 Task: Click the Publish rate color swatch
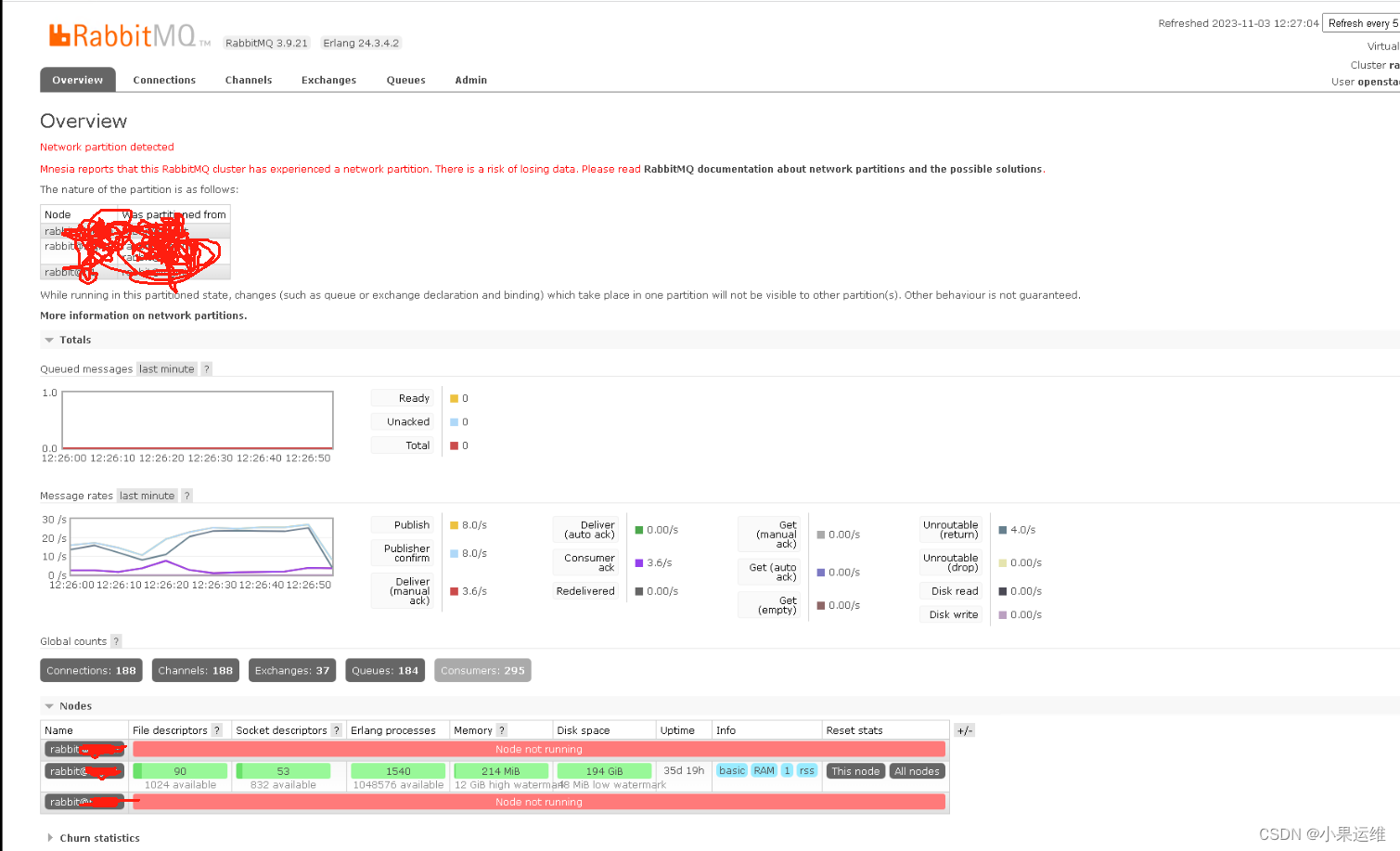(x=454, y=525)
